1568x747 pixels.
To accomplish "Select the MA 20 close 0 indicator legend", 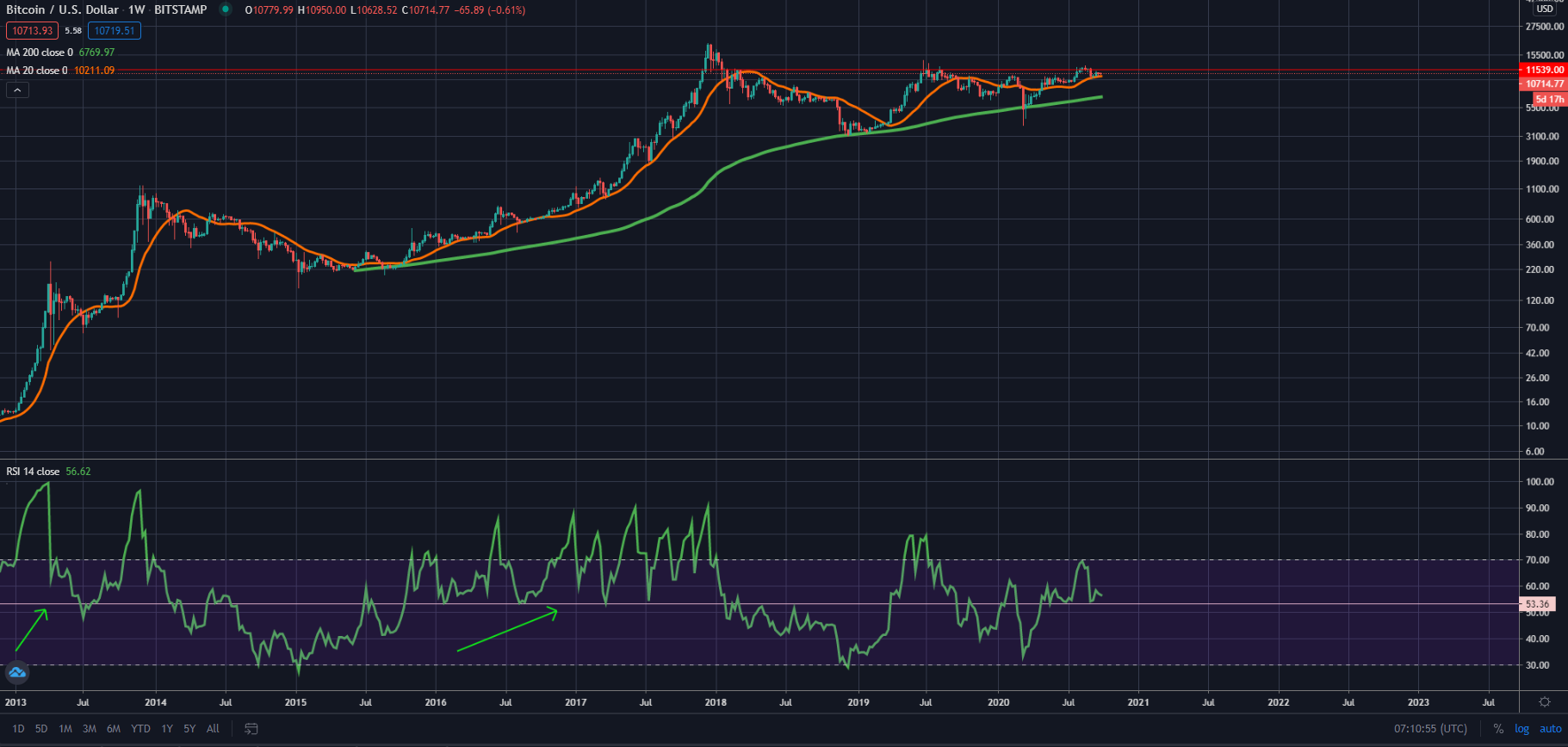I will pos(37,71).
